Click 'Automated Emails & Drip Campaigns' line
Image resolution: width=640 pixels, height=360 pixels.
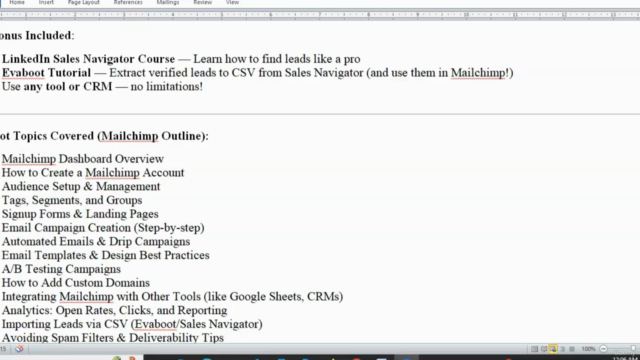(96, 242)
